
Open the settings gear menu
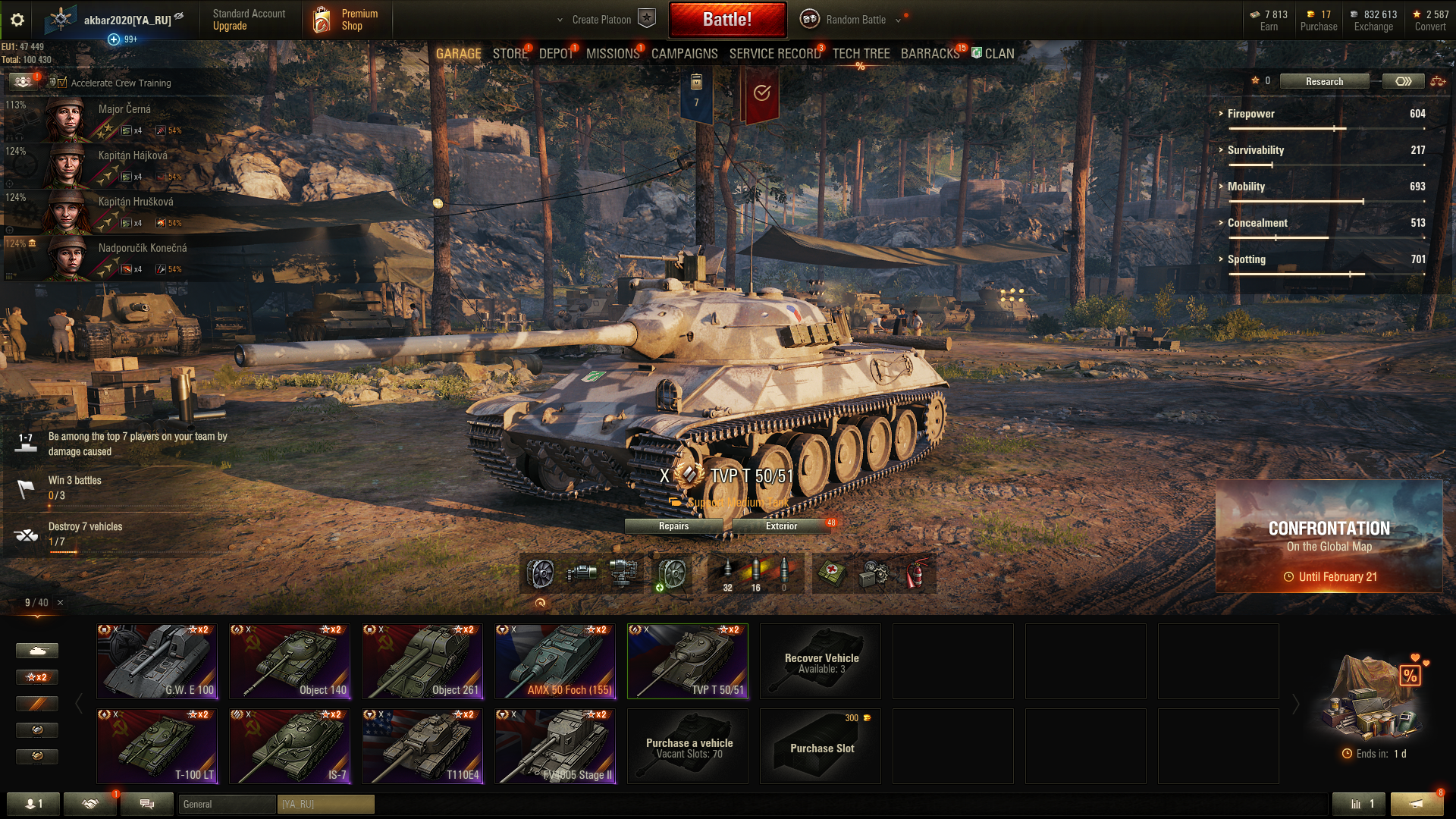(x=17, y=20)
